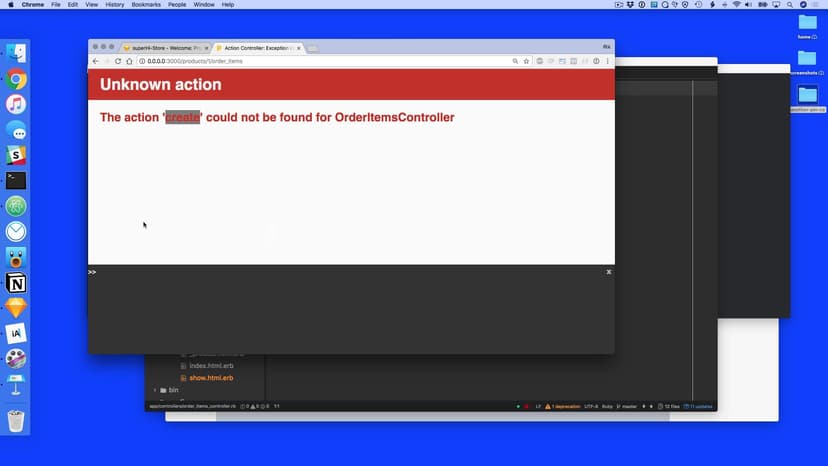This screenshot has height=466, width=828.
Task: Open Notion from the Dock
Action: [x=16, y=283]
